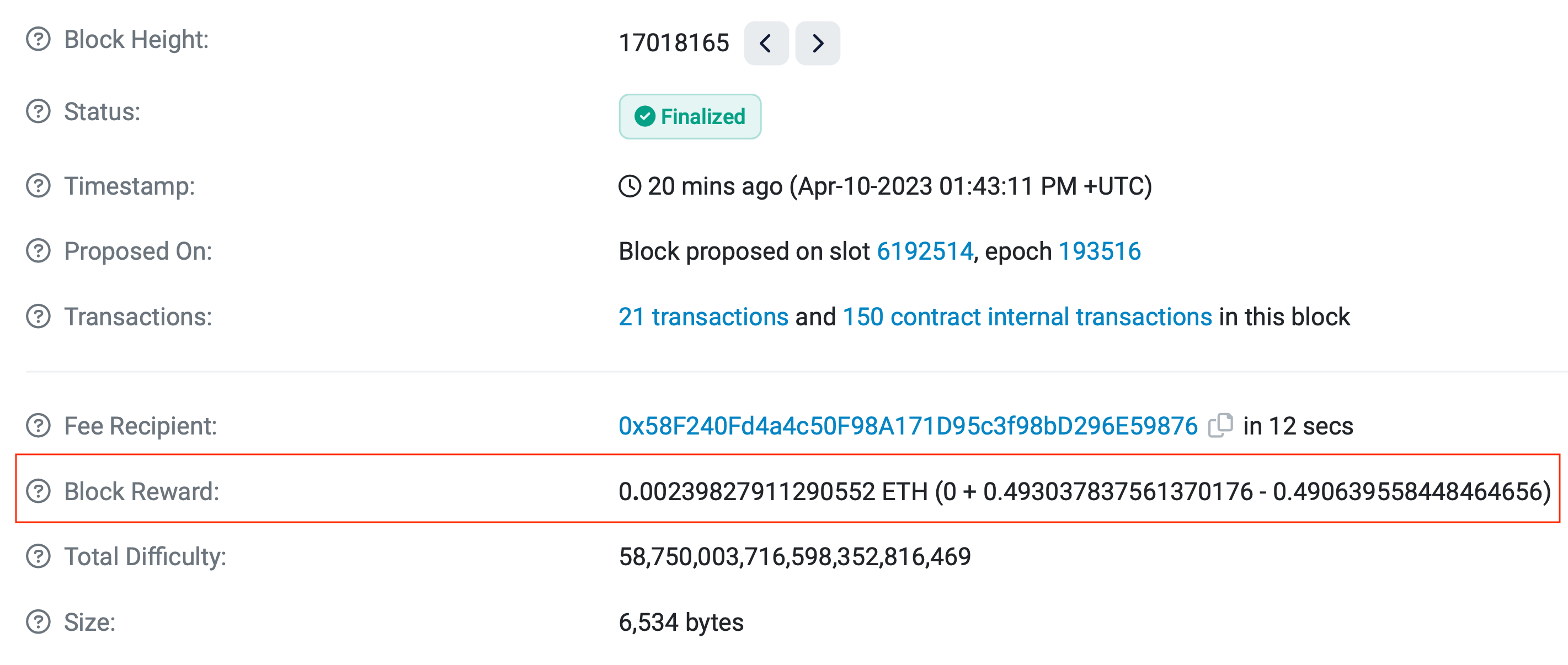Screen dimensions: 1568x665
Task: Click help icon beside Block Height
Action: (39, 40)
